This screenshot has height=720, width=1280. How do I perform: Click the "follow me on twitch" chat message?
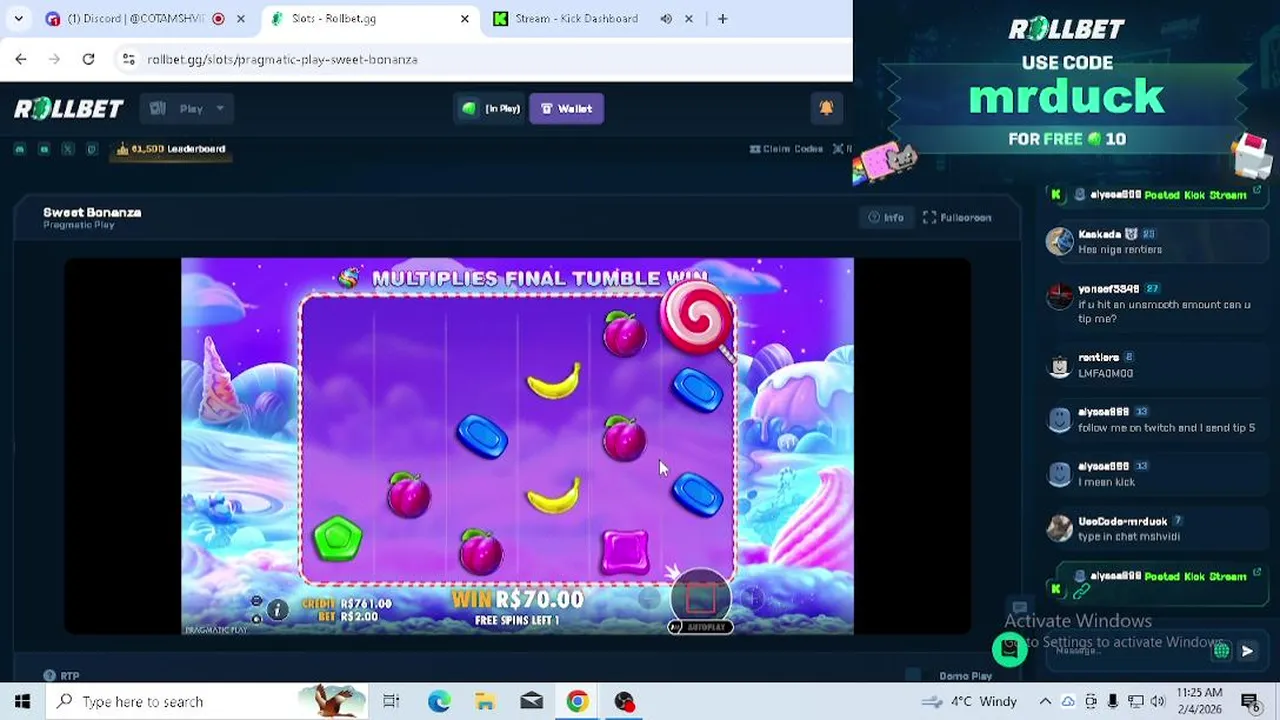1166,428
